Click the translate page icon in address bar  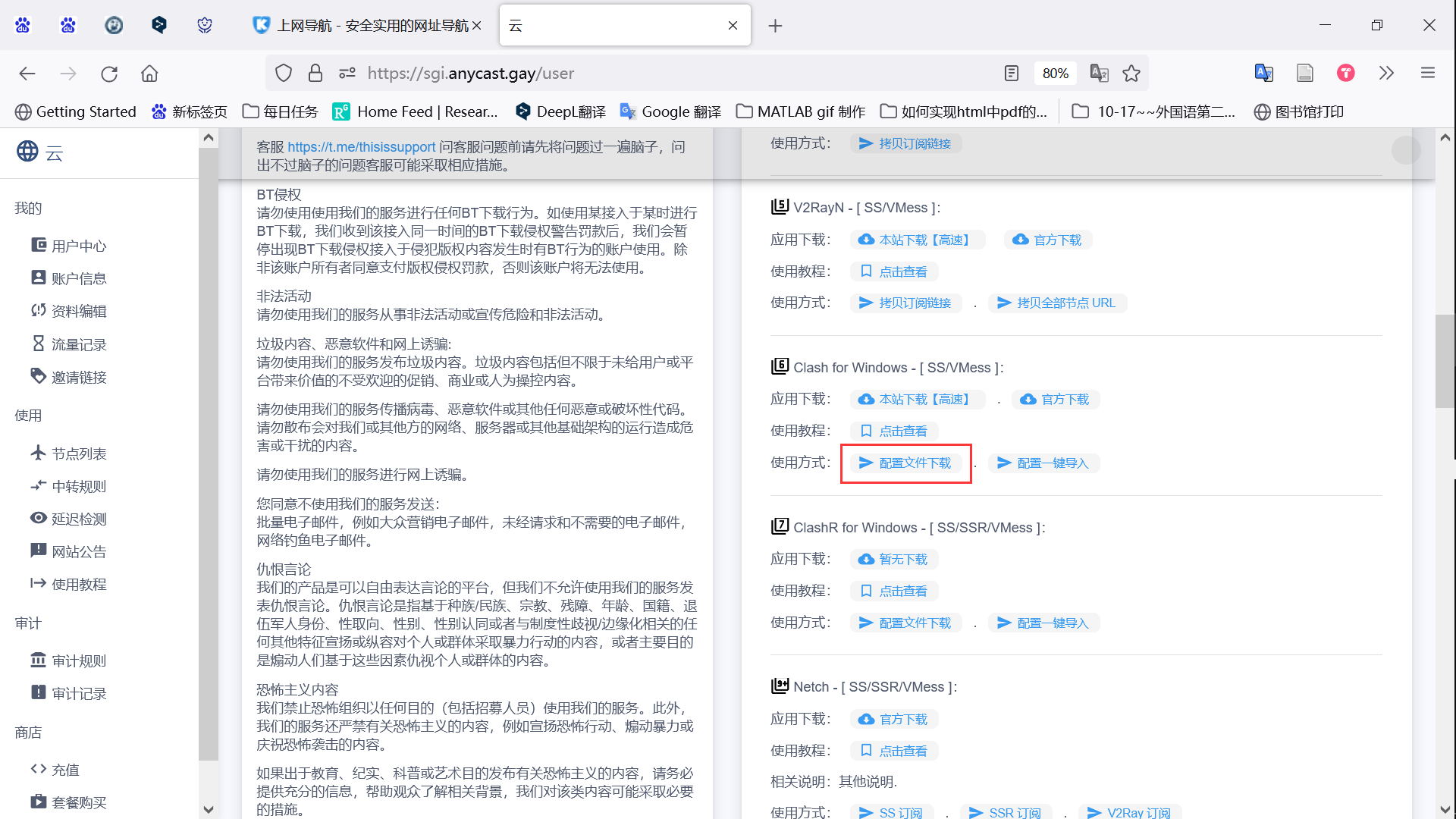tap(1099, 74)
